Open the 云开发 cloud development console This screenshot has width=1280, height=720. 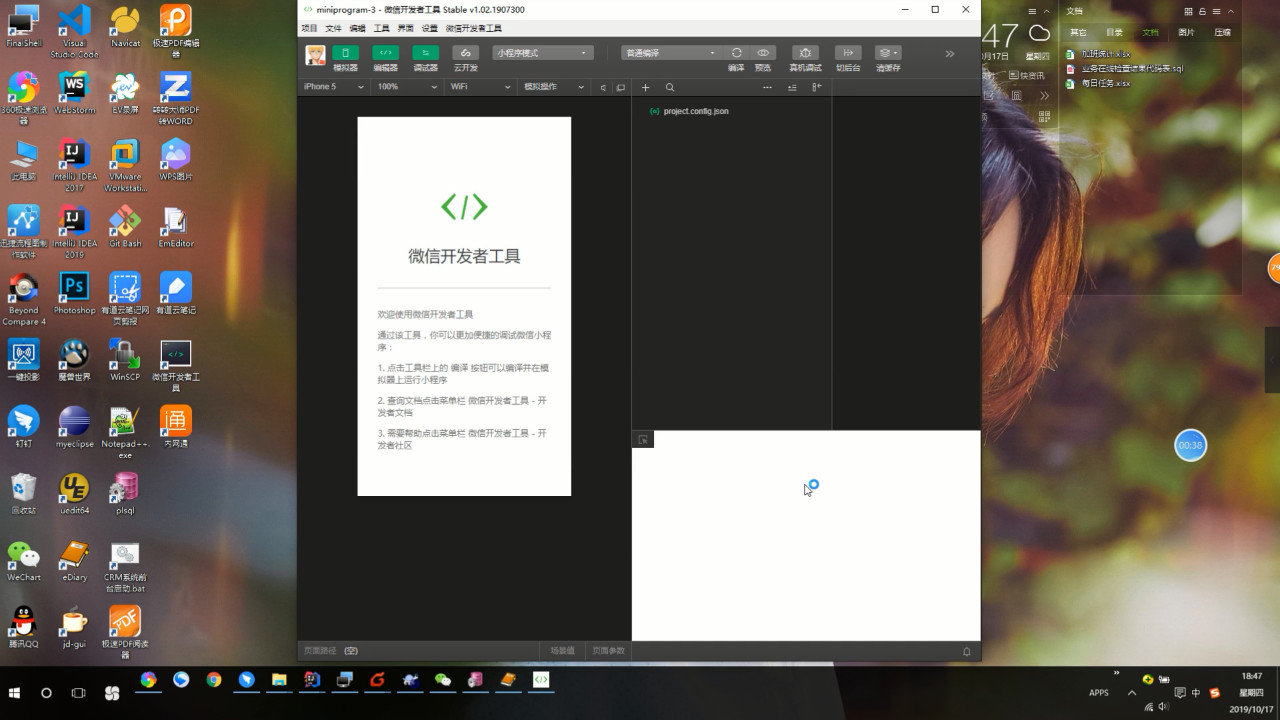pos(465,53)
